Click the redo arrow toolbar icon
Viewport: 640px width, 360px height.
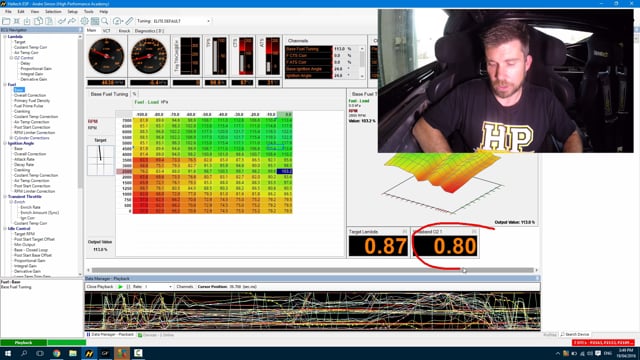[72, 21]
